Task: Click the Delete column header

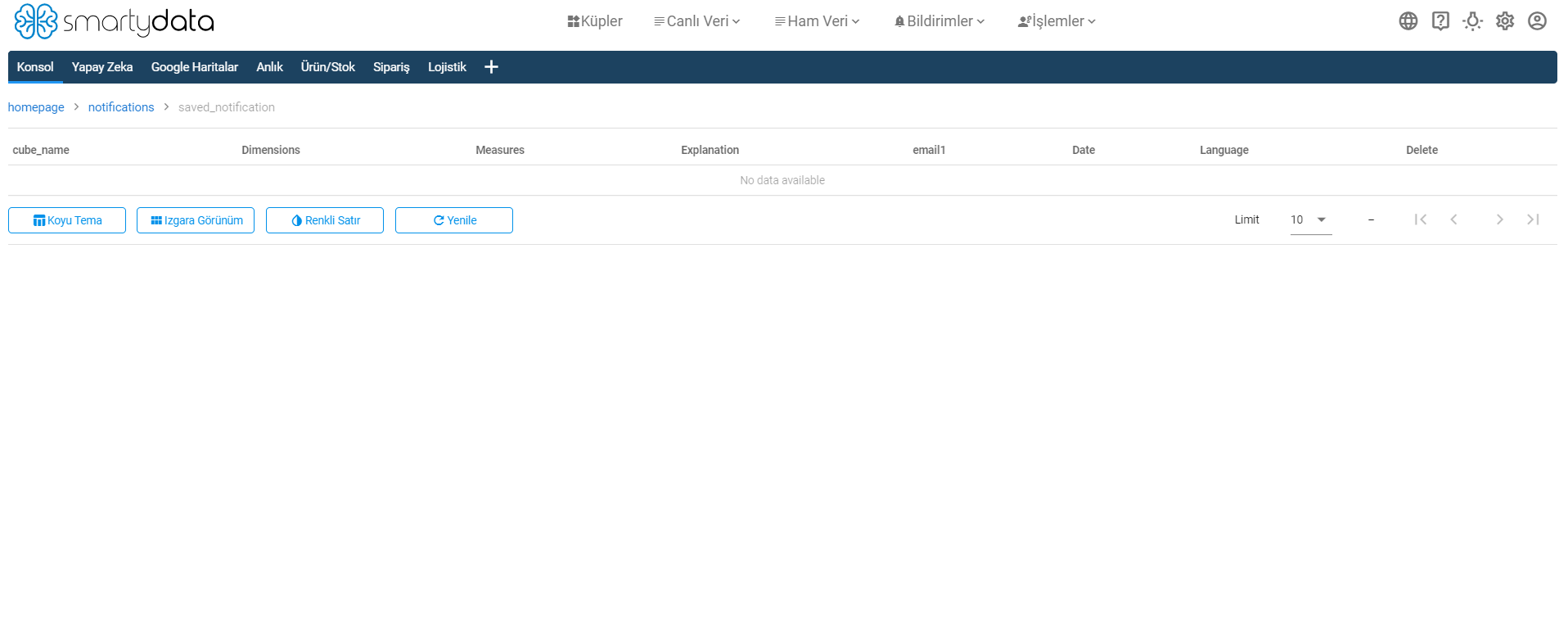Action: click(1422, 150)
